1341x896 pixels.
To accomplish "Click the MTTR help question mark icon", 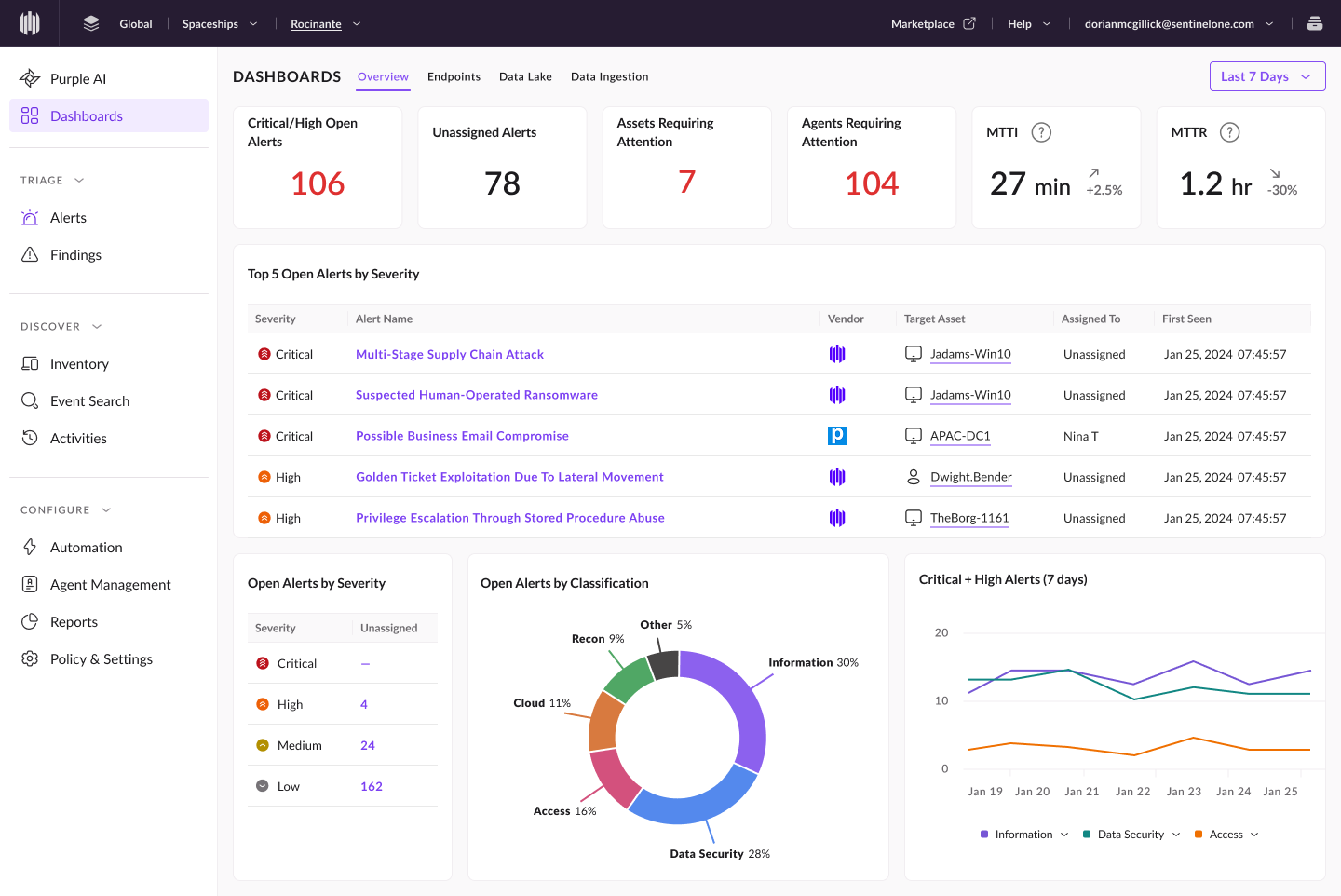I will pos(1229,132).
